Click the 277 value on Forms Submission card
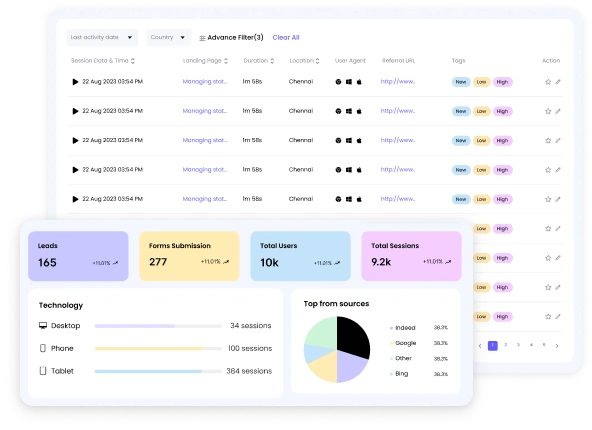This screenshot has height=430, width=592. point(158,262)
